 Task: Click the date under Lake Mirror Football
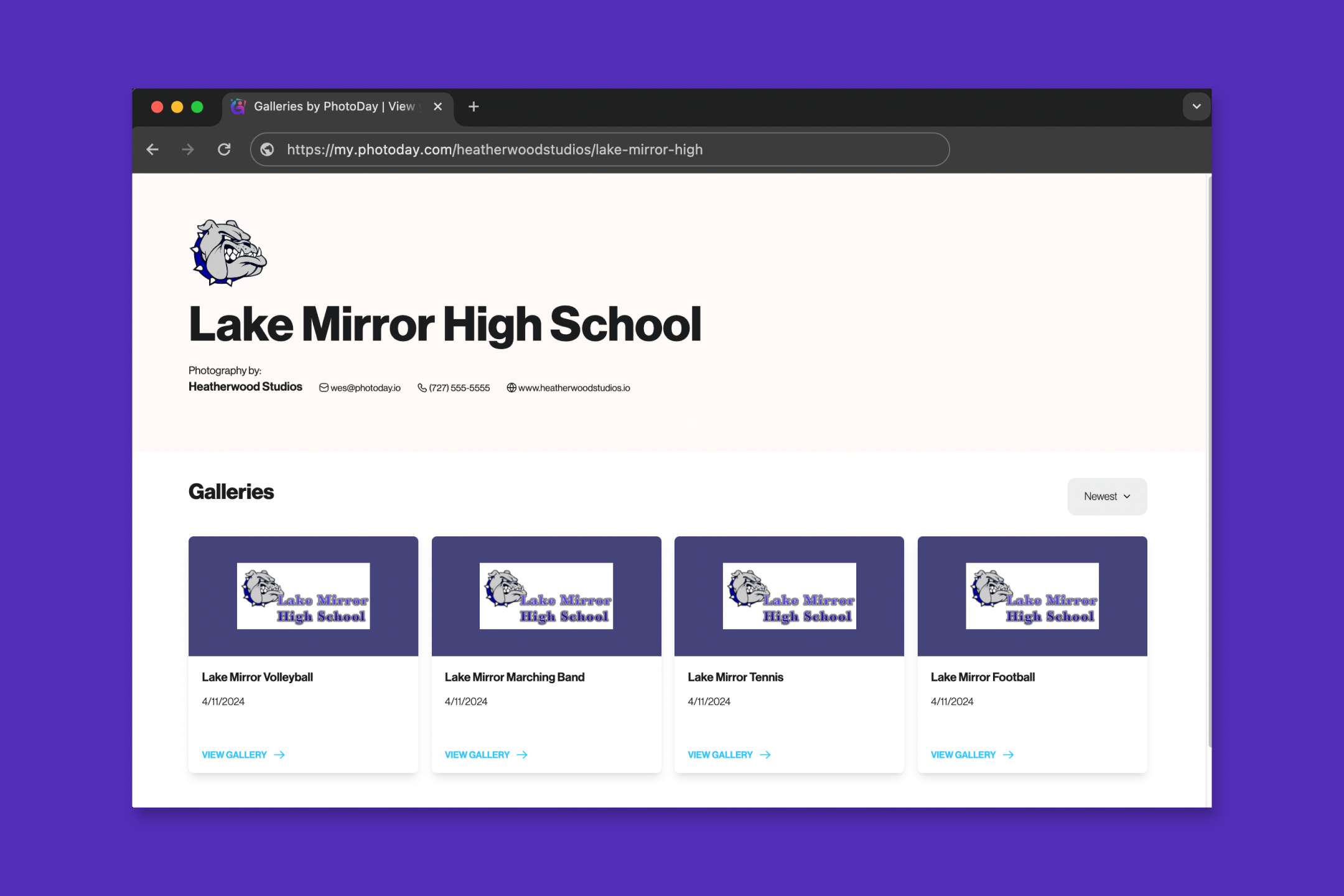952,701
